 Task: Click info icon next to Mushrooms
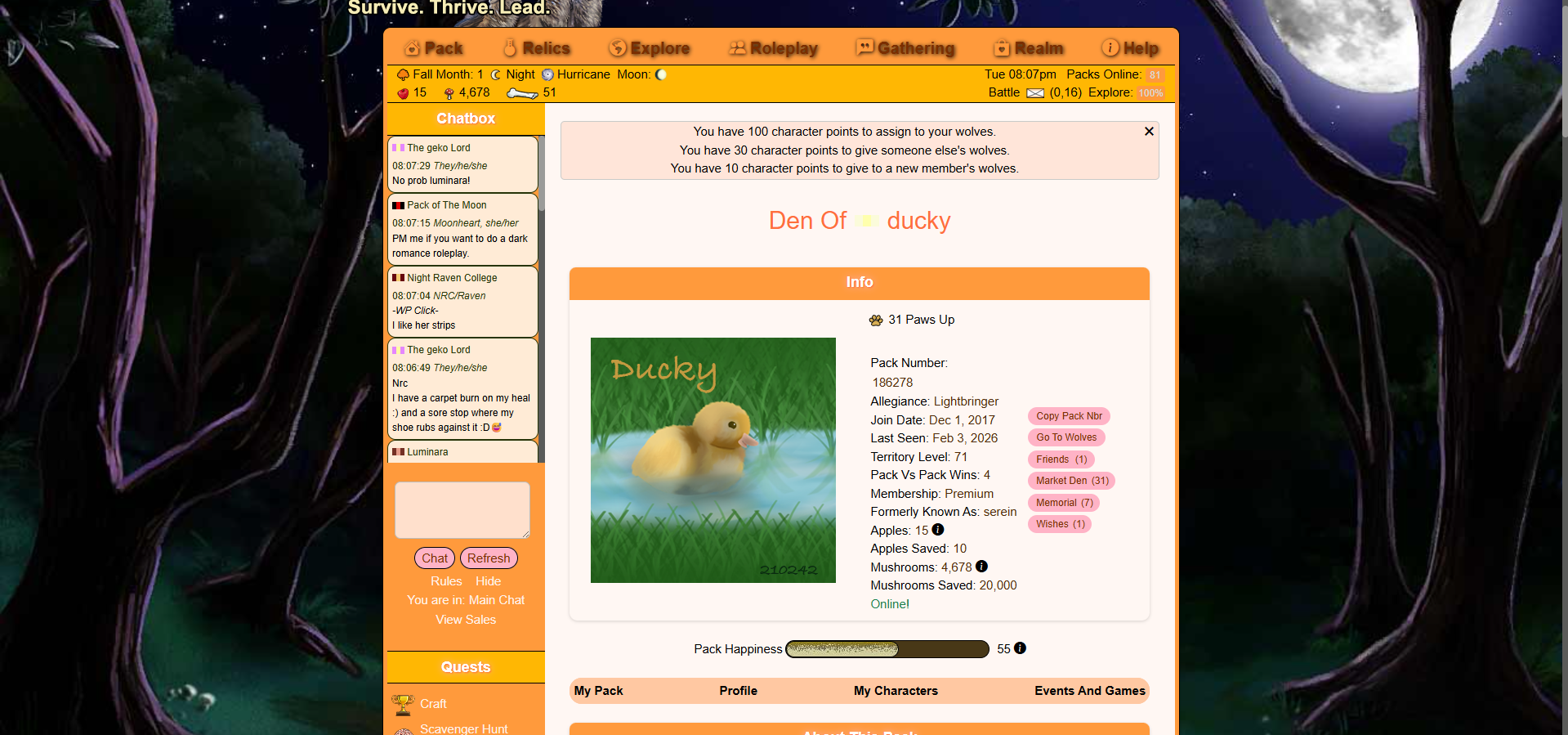(982, 567)
